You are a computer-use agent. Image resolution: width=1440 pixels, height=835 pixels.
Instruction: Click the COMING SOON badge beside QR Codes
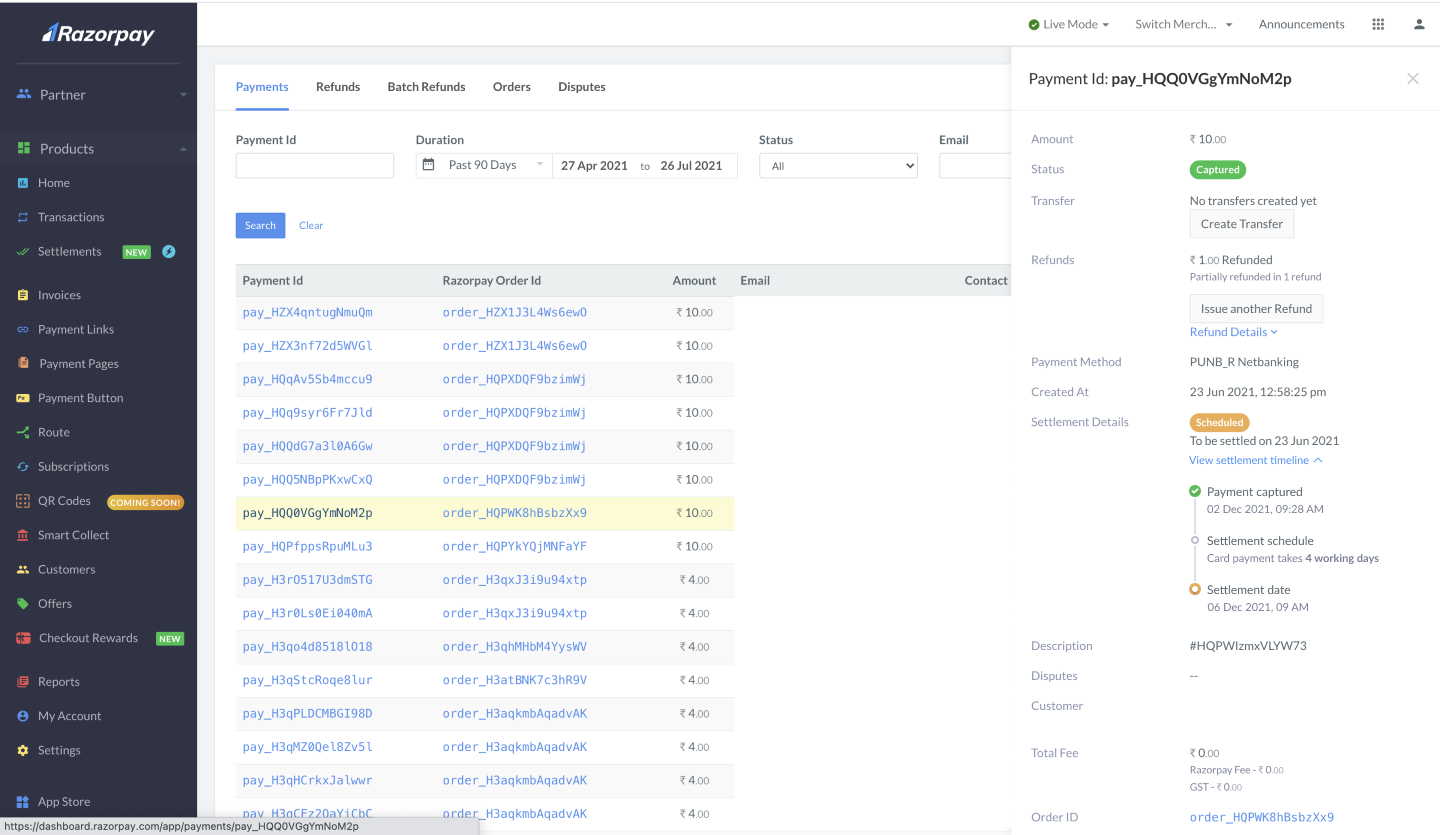tap(146, 502)
